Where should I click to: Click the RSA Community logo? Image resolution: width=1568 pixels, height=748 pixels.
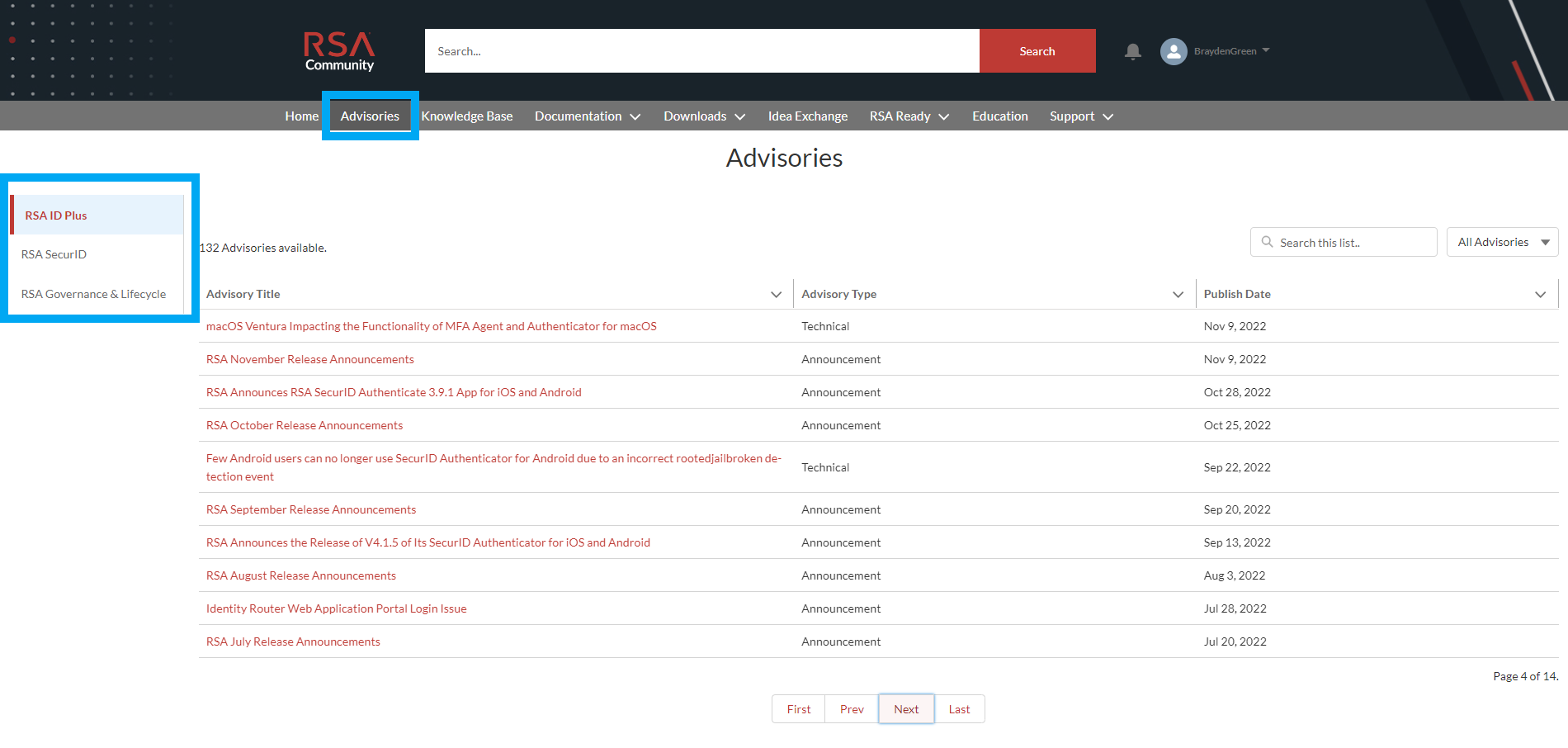click(x=339, y=51)
